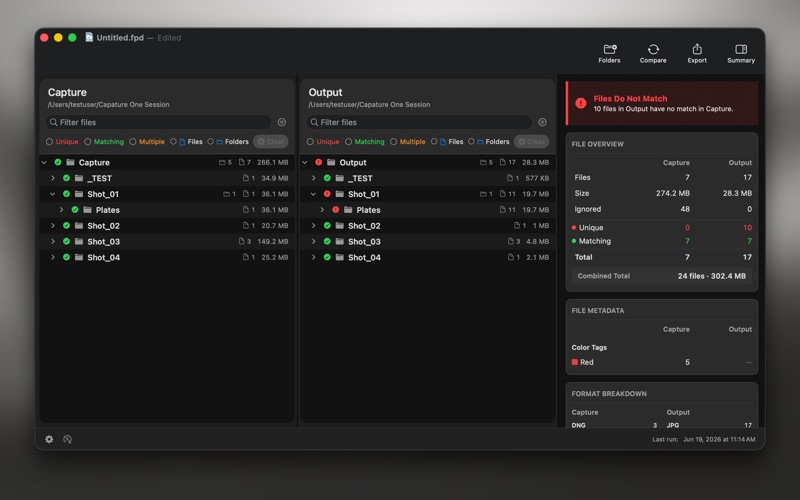Click the Export toolbar icon
The height and width of the screenshot is (500, 800).
point(697,54)
